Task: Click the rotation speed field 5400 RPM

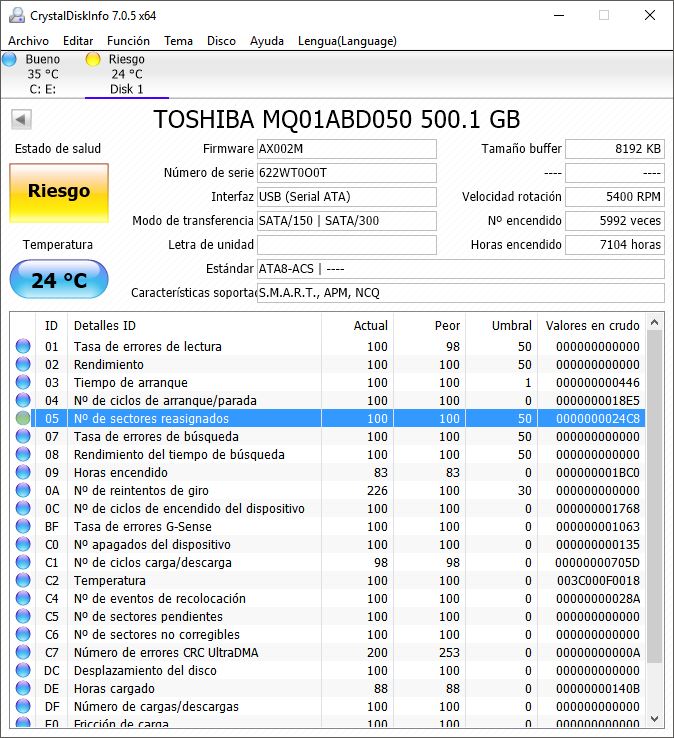Action: [x=615, y=197]
